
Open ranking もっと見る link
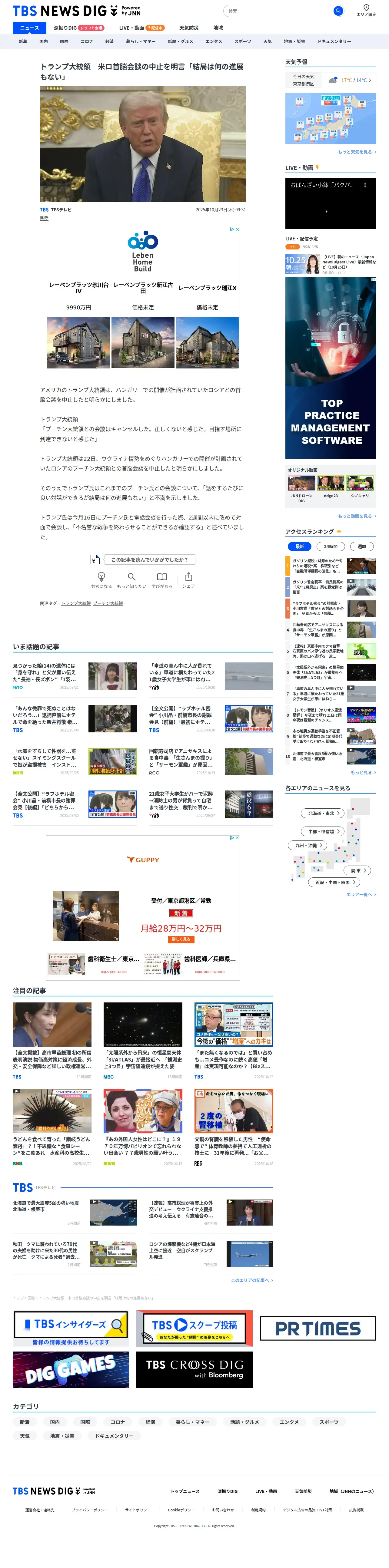[363, 772]
